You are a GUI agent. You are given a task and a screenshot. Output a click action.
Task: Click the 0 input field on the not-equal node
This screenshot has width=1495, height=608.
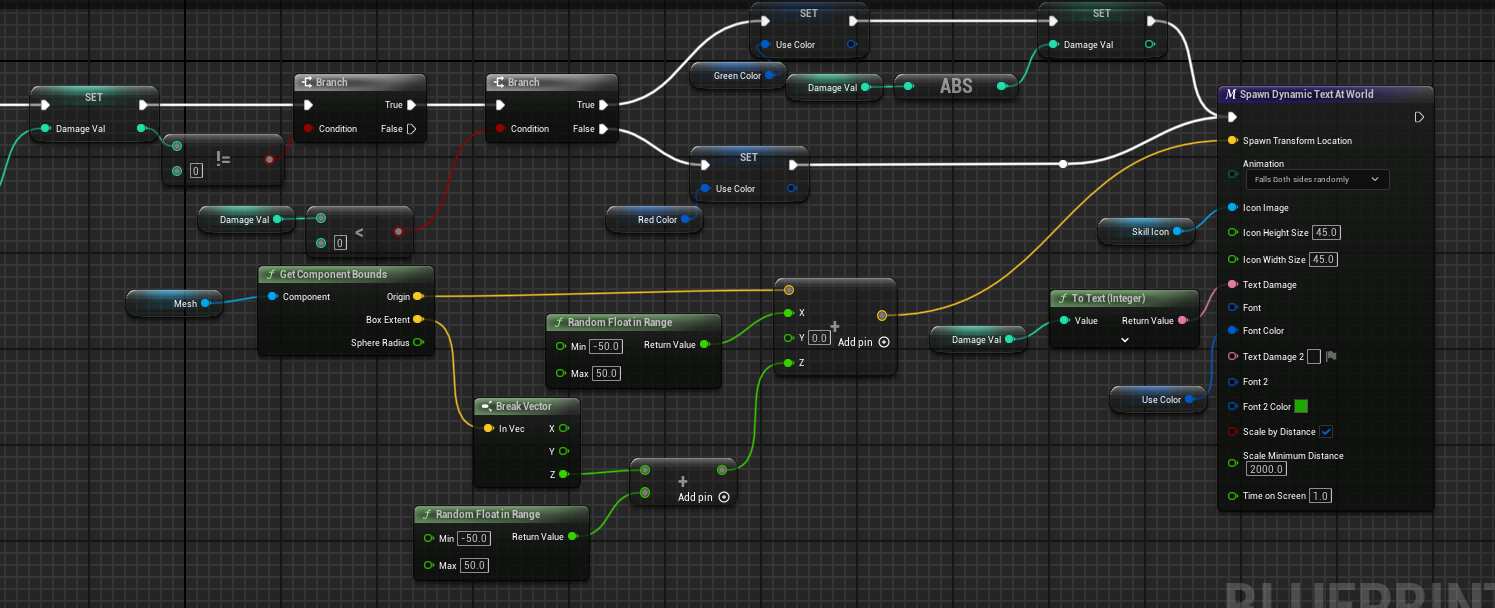(196, 171)
